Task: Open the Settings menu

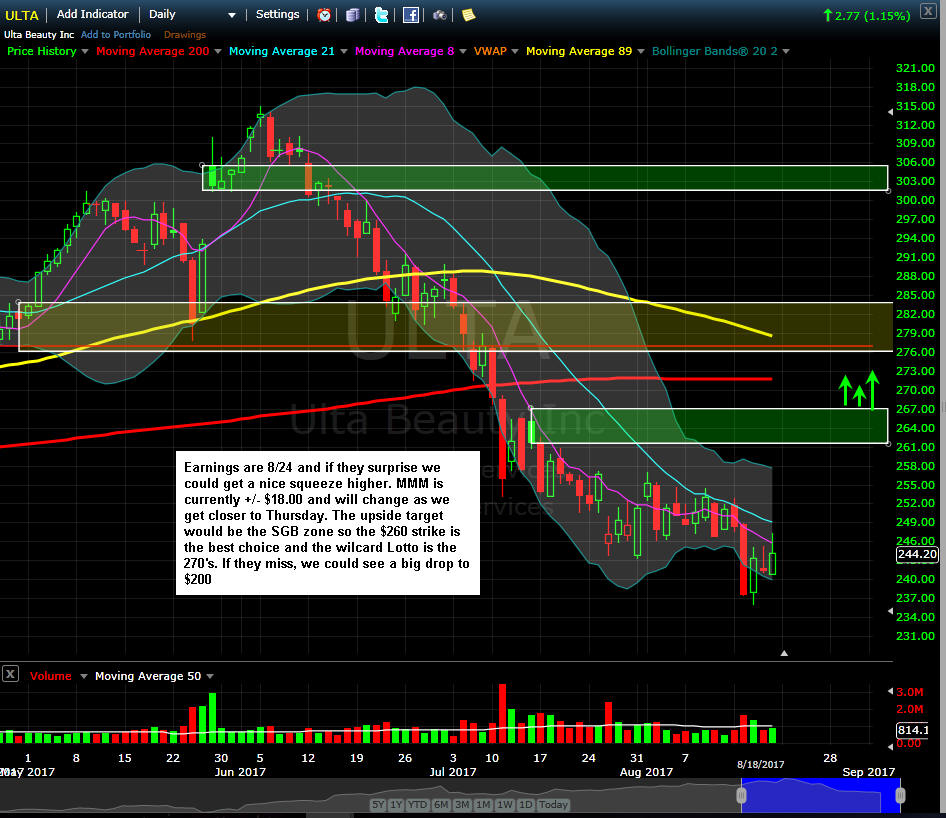Action: click(277, 15)
